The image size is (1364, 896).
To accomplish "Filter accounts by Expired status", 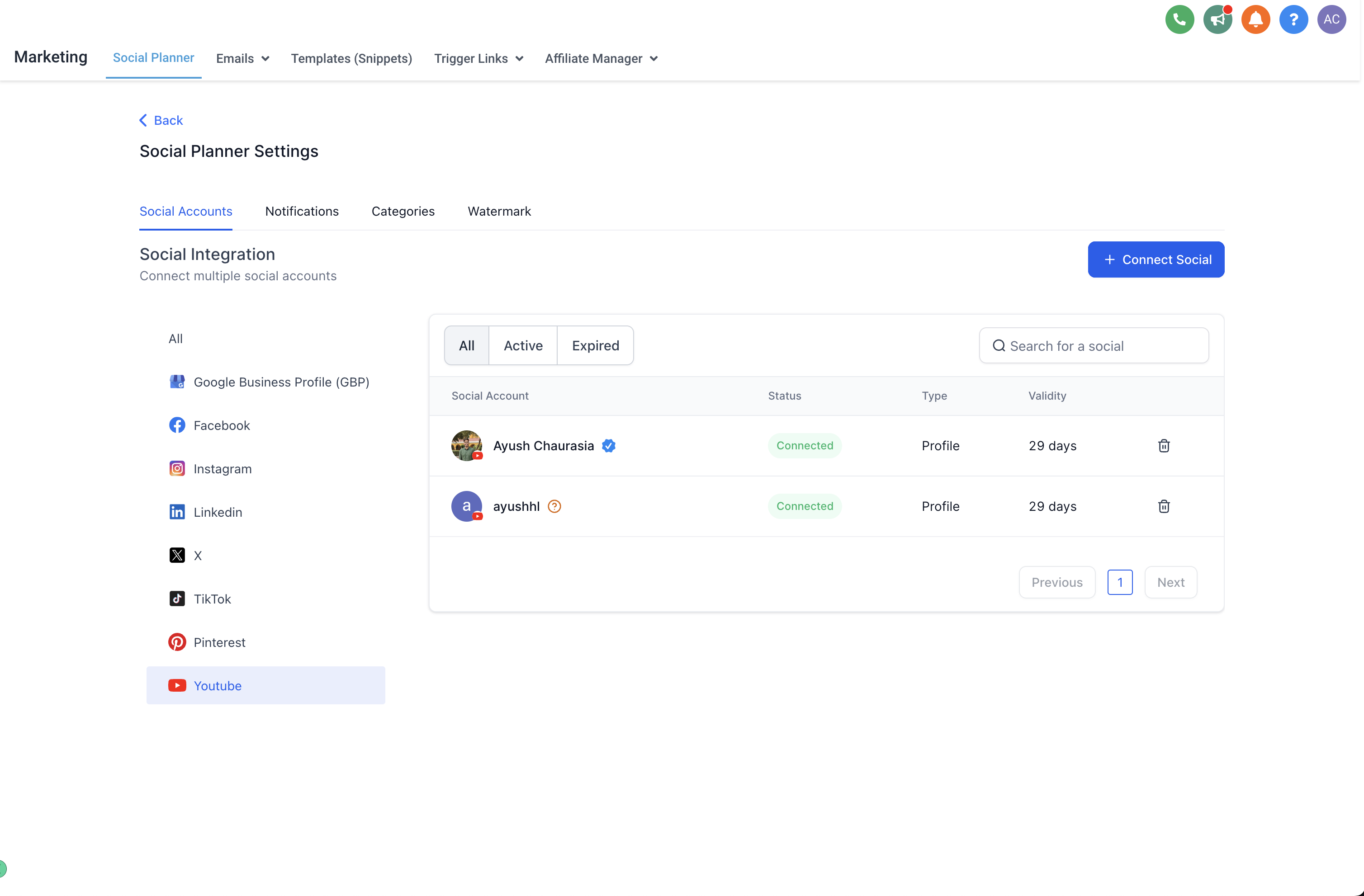I will coord(595,345).
